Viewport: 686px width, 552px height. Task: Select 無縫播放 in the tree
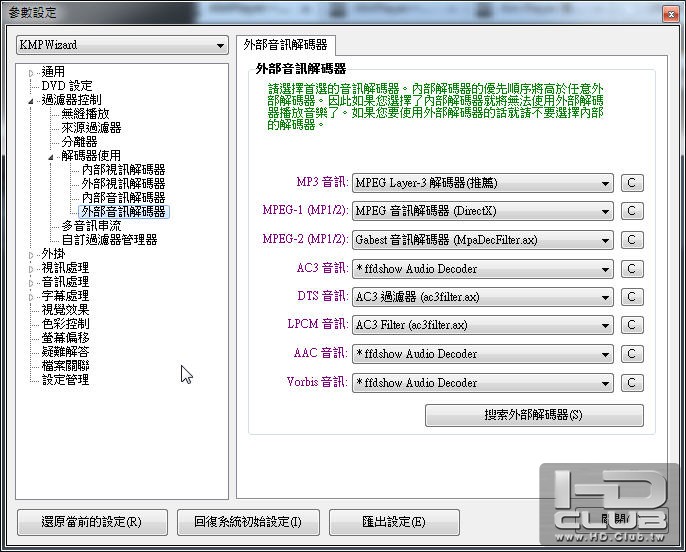[85, 114]
